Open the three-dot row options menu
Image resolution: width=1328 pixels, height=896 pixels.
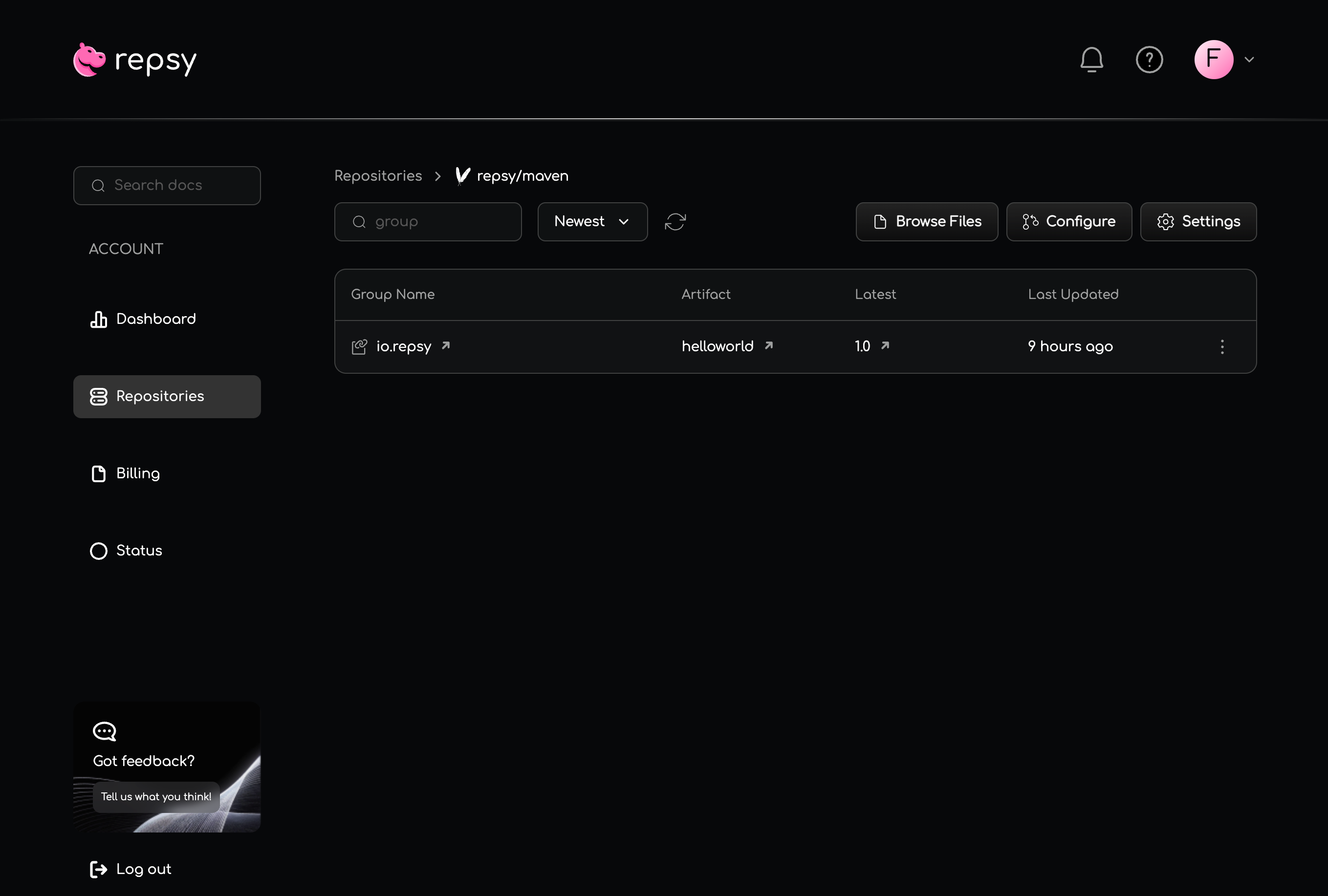(1222, 347)
